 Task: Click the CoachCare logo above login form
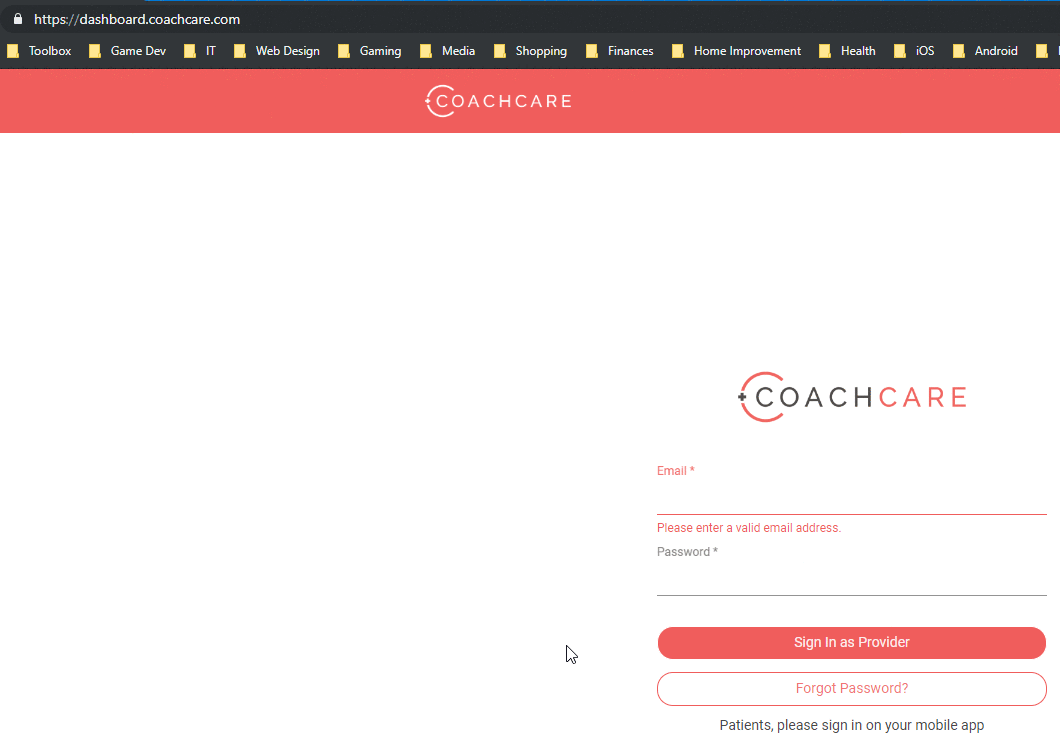click(852, 397)
